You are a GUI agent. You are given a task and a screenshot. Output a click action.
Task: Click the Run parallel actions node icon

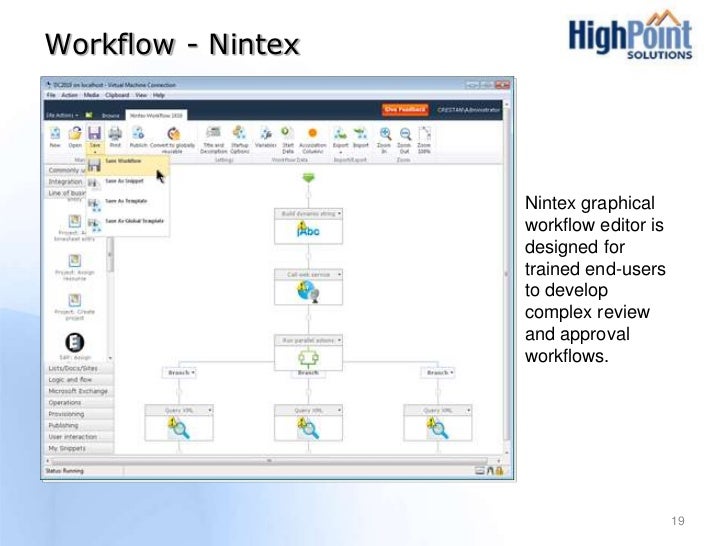(x=308, y=358)
